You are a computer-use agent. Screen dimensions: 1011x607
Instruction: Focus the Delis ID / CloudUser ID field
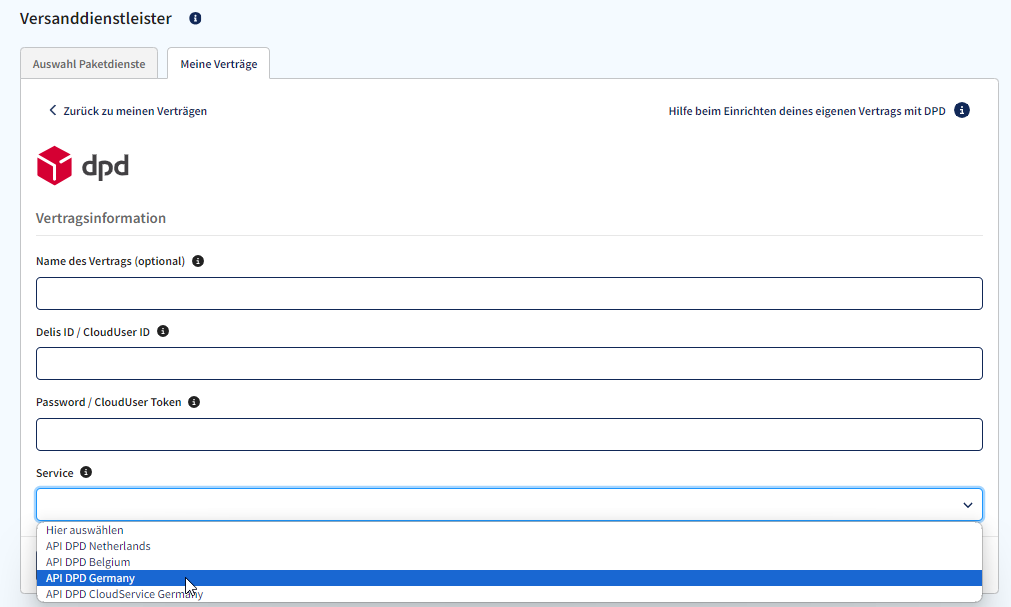(x=509, y=363)
